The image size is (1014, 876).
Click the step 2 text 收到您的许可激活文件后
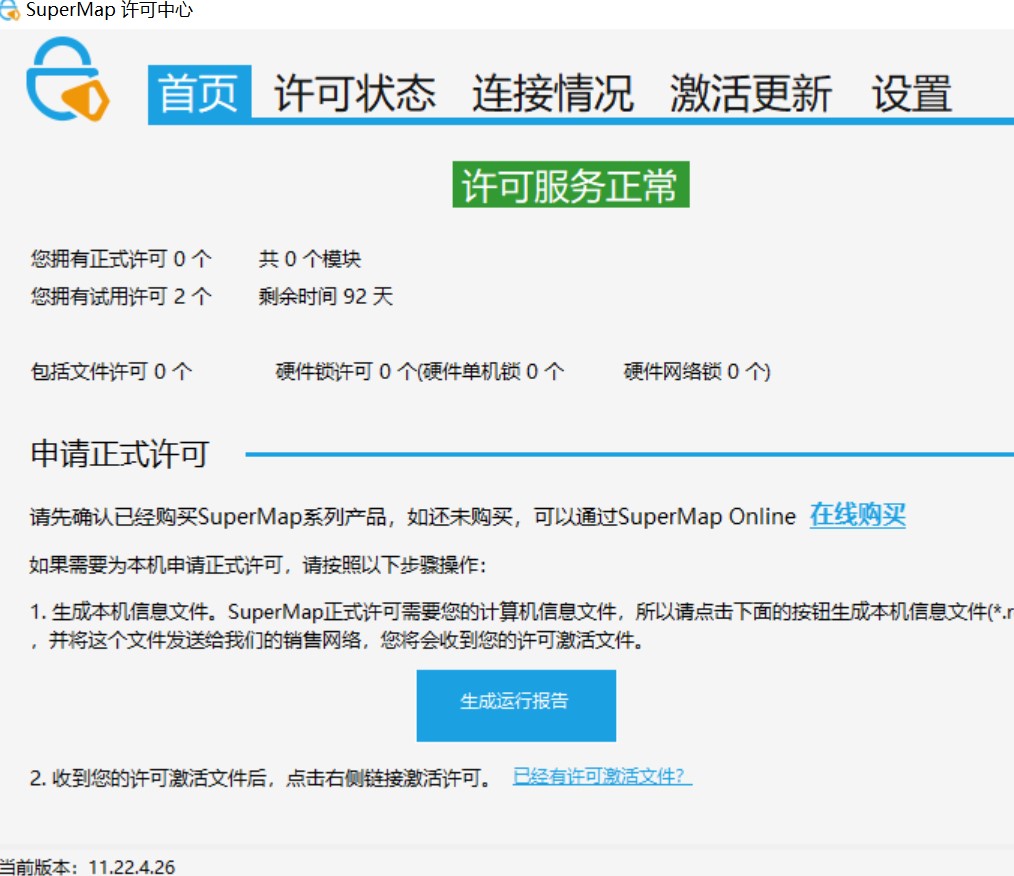pyautogui.click(x=158, y=778)
